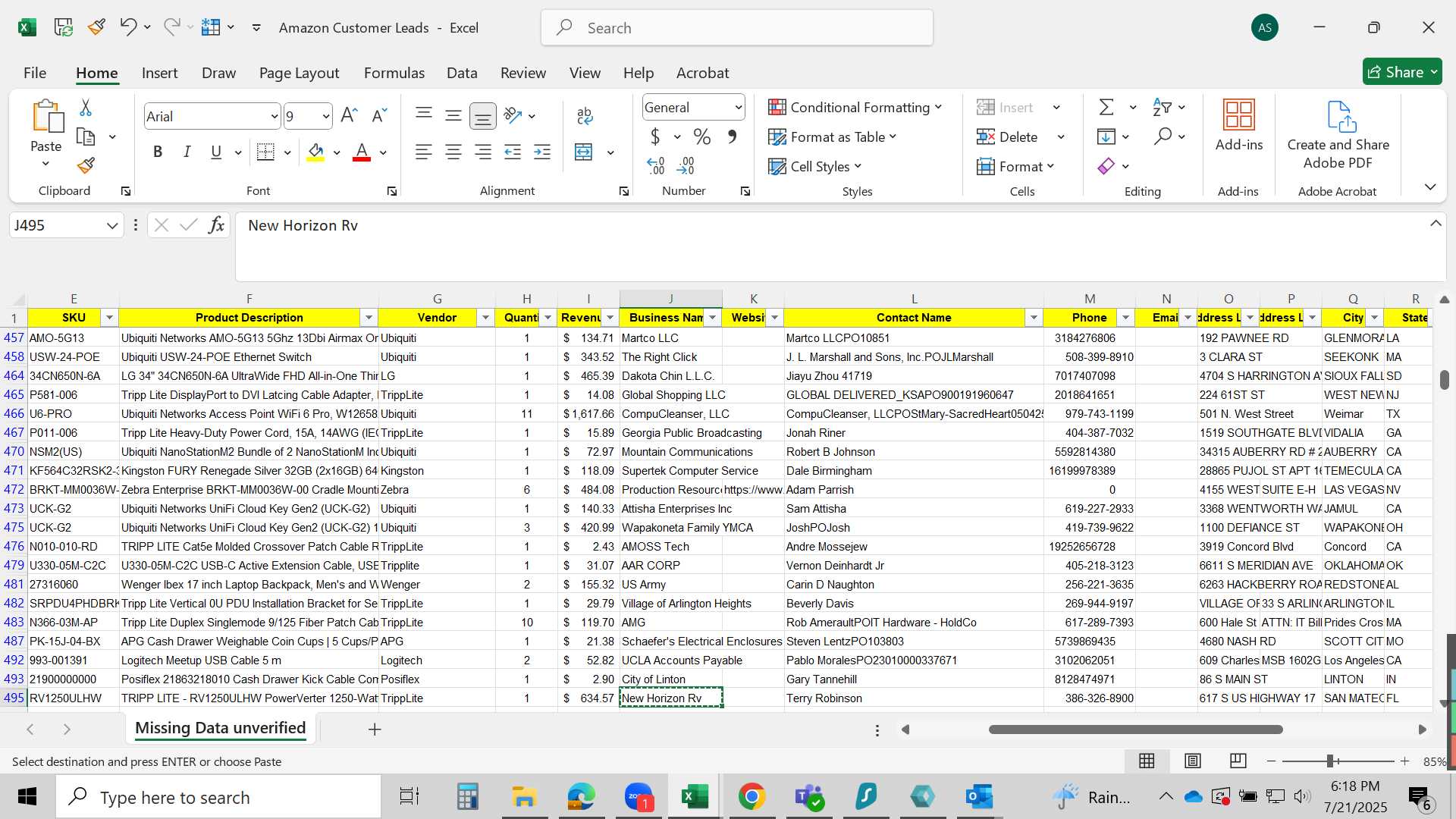The width and height of the screenshot is (1456, 819).
Task: Switch to the Insert tab
Action: point(159,73)
